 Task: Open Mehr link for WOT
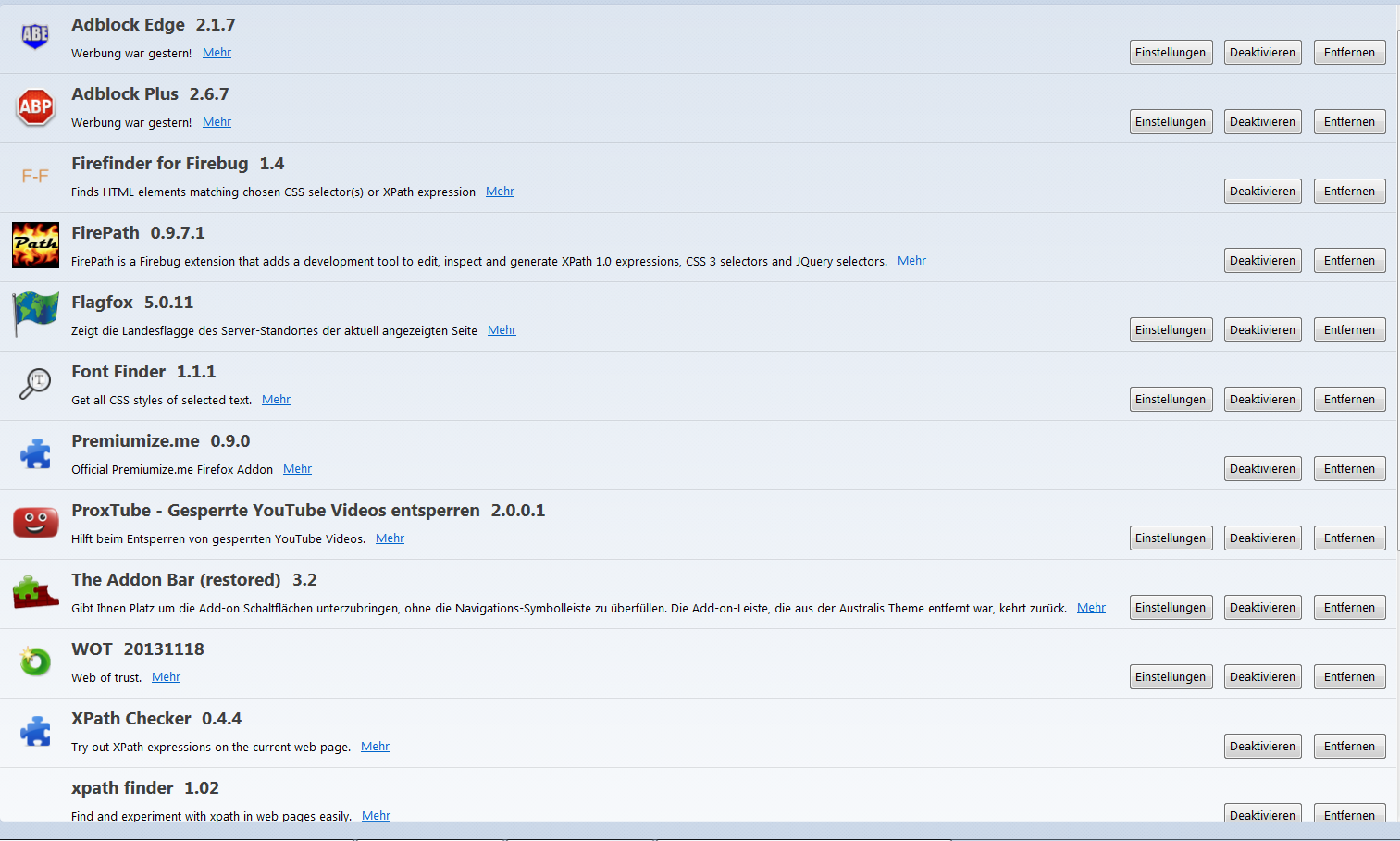(166, 677)
